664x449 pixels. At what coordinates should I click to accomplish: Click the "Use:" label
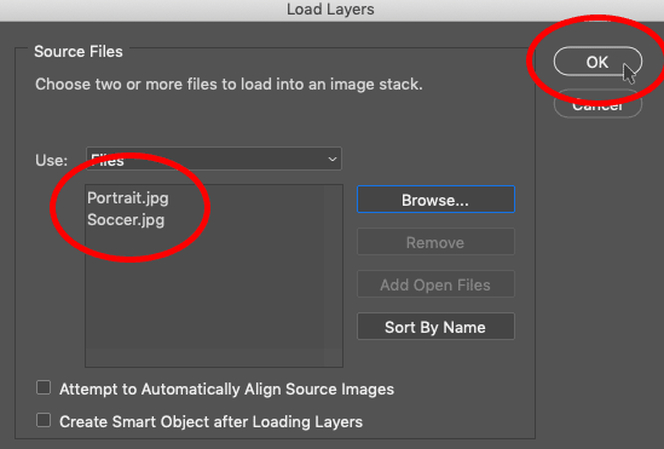click(52, 160)
